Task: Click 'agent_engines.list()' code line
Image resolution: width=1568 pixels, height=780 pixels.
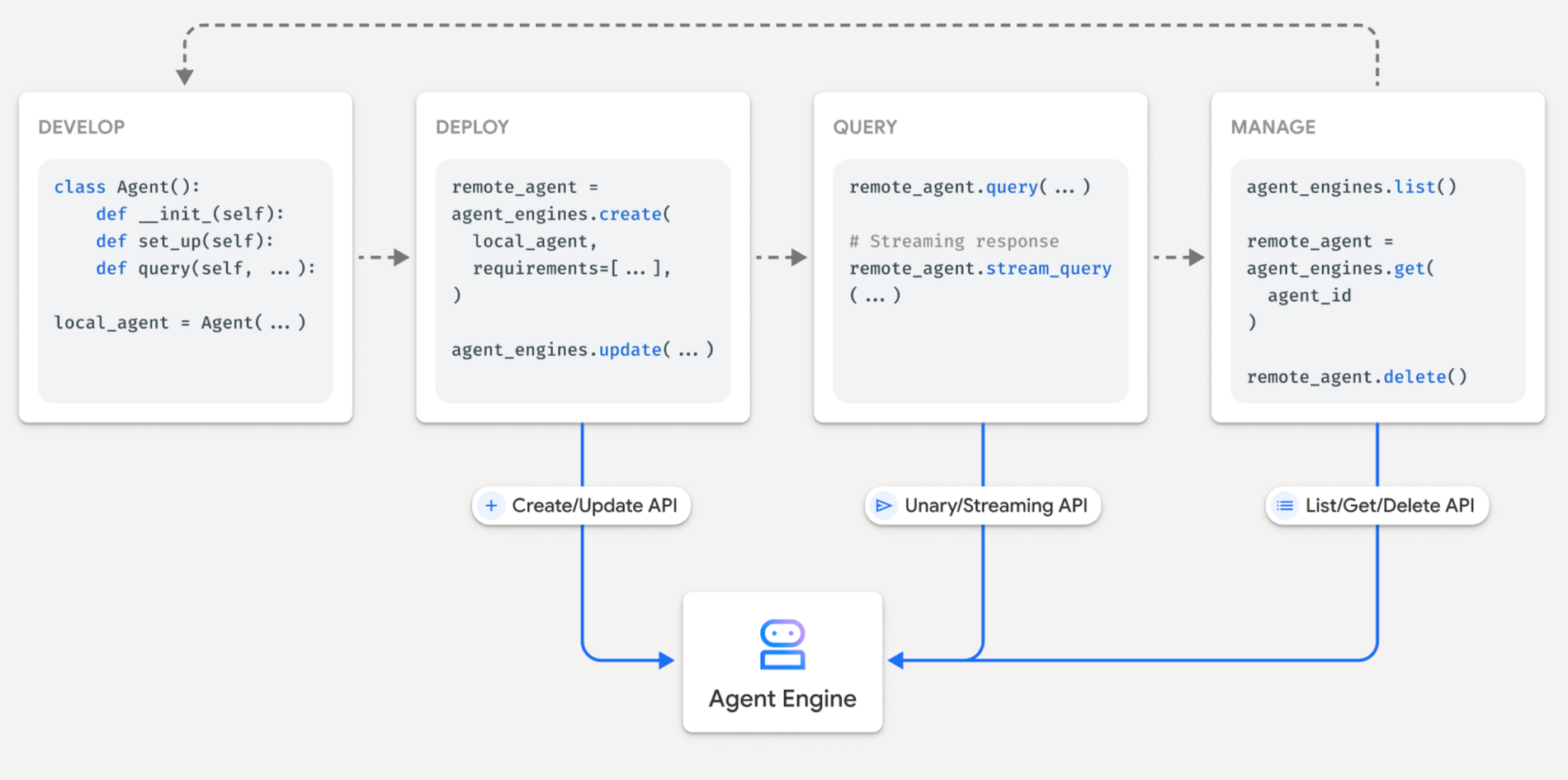Action: tap(1352, 187)
